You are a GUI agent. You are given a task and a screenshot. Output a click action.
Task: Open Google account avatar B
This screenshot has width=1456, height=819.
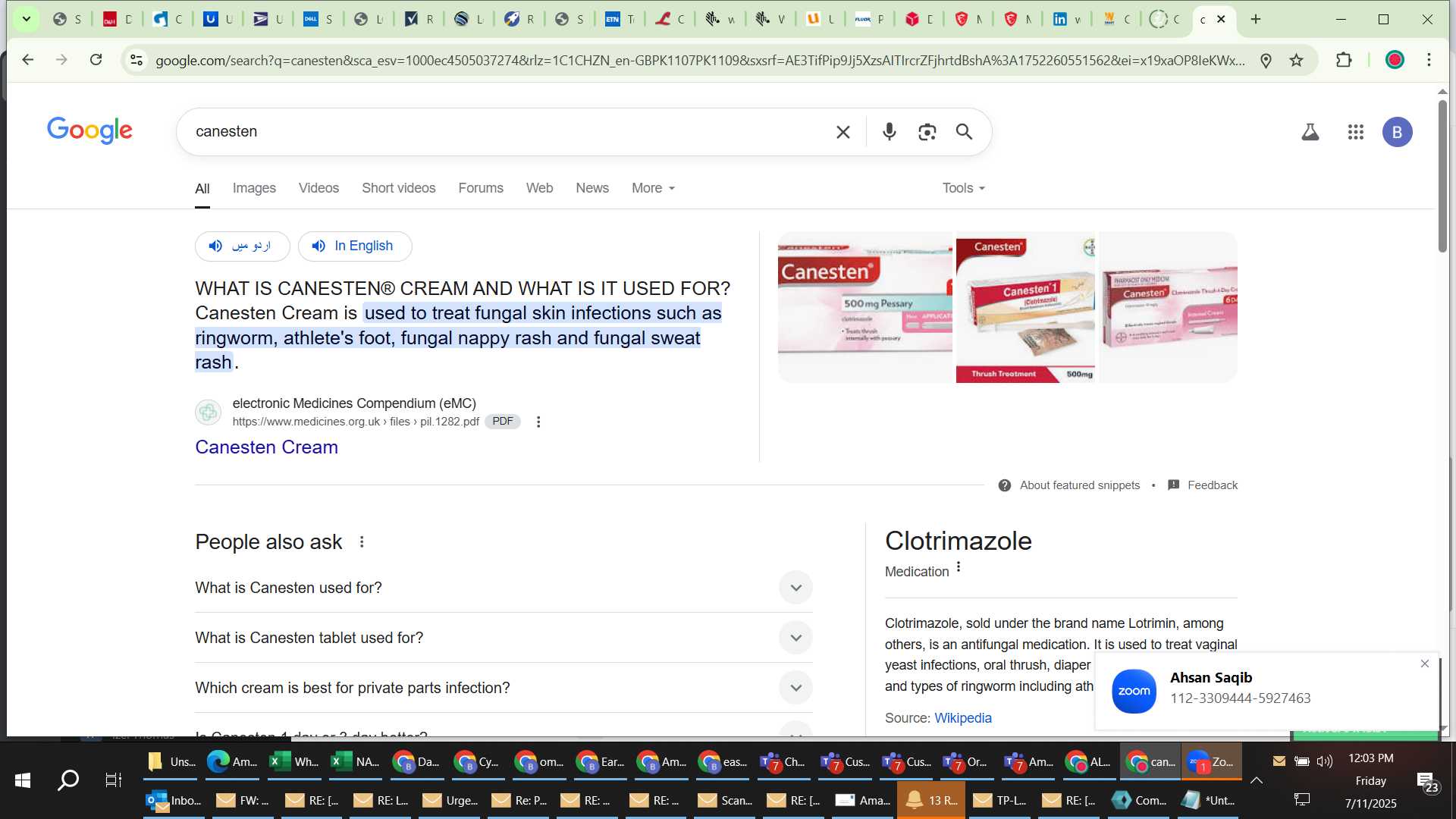(1397, 132)
